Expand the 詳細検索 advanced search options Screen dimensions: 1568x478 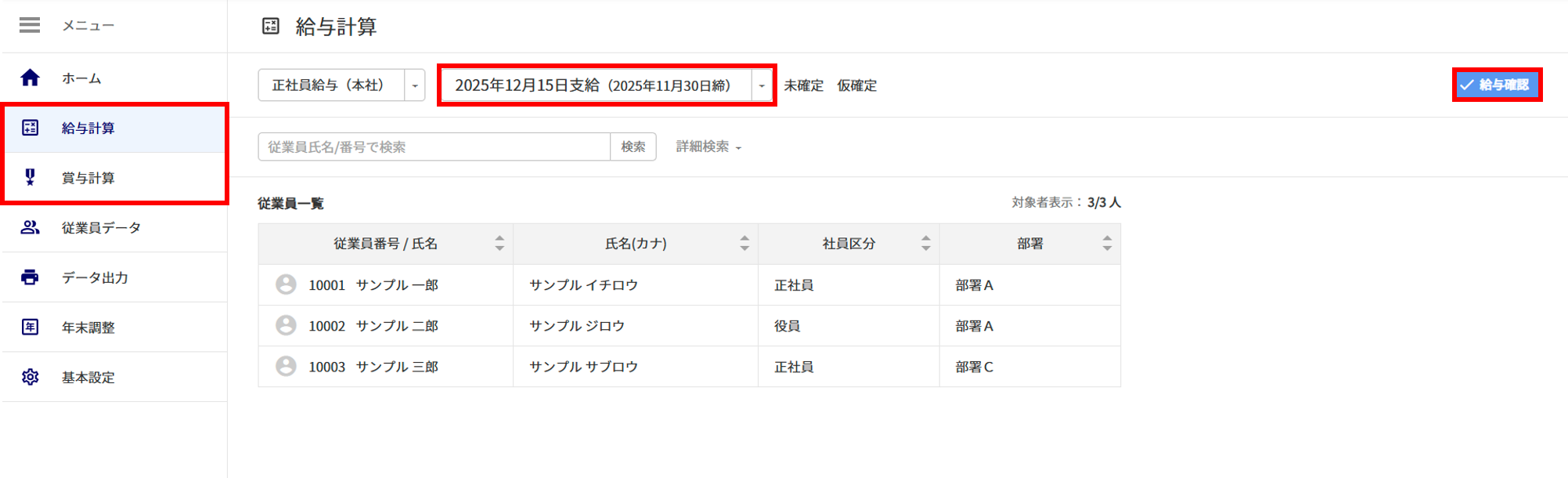point(708,147)
